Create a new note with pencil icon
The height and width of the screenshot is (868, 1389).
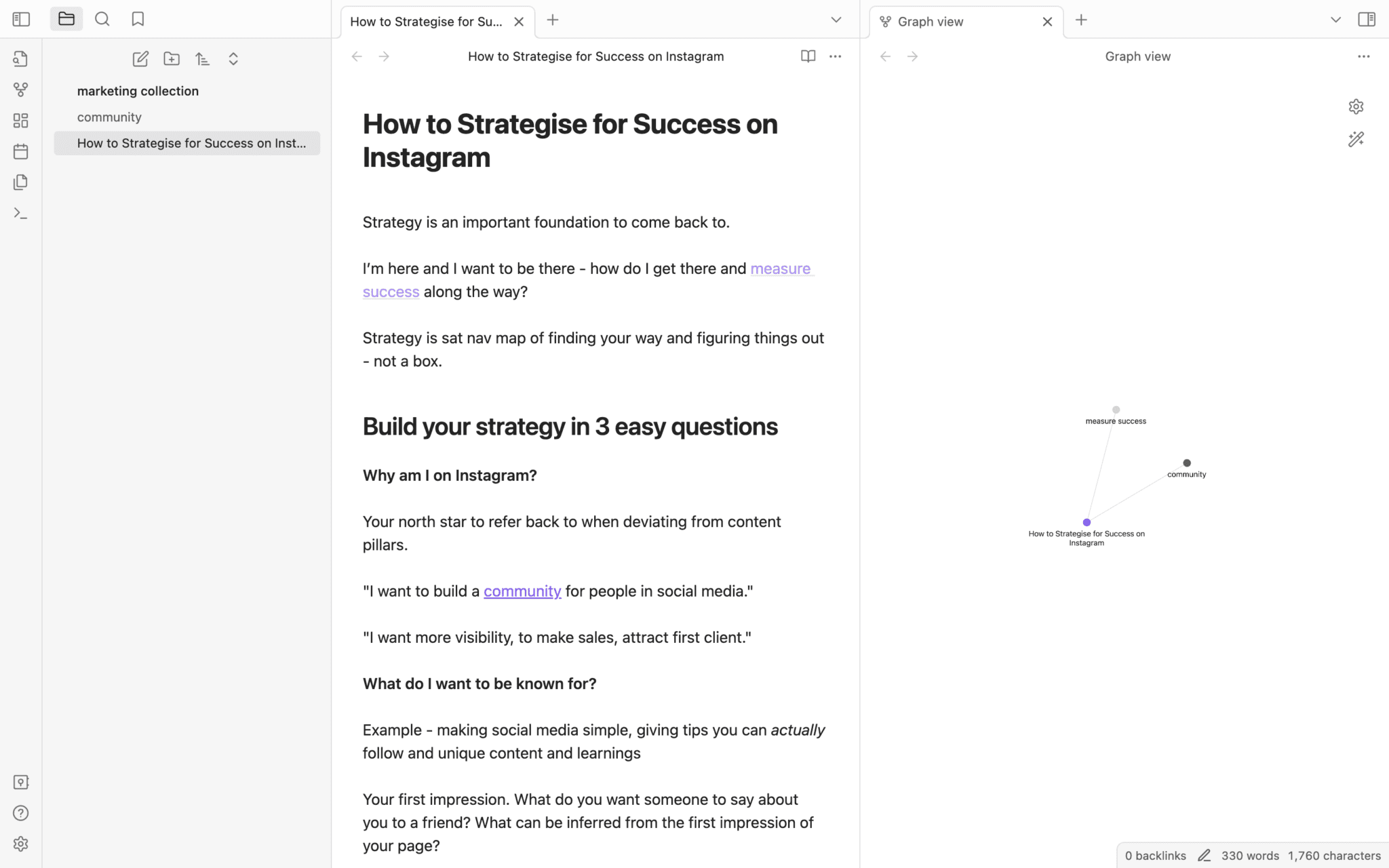140,59
